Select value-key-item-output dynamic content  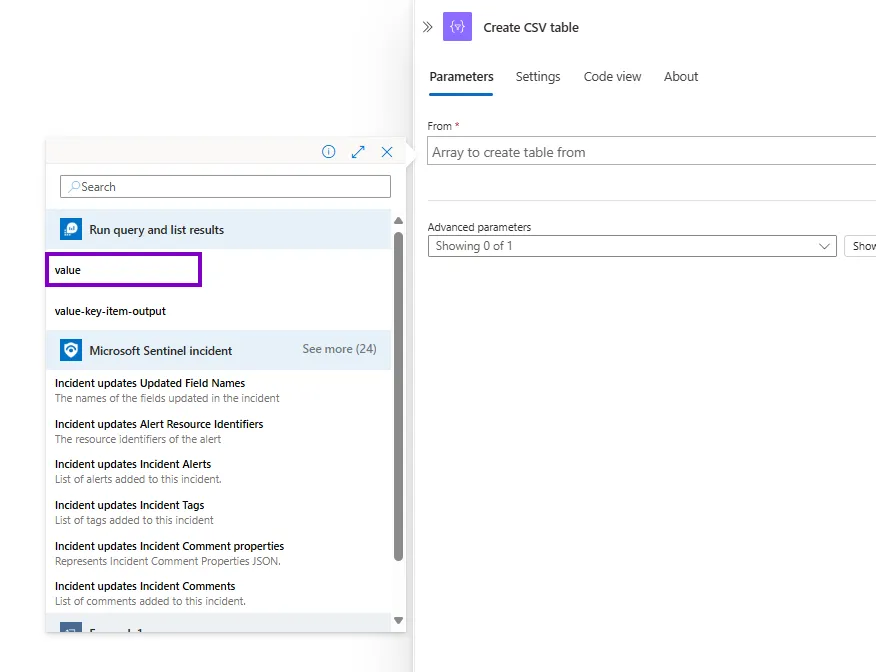click(x=110, y=311)
